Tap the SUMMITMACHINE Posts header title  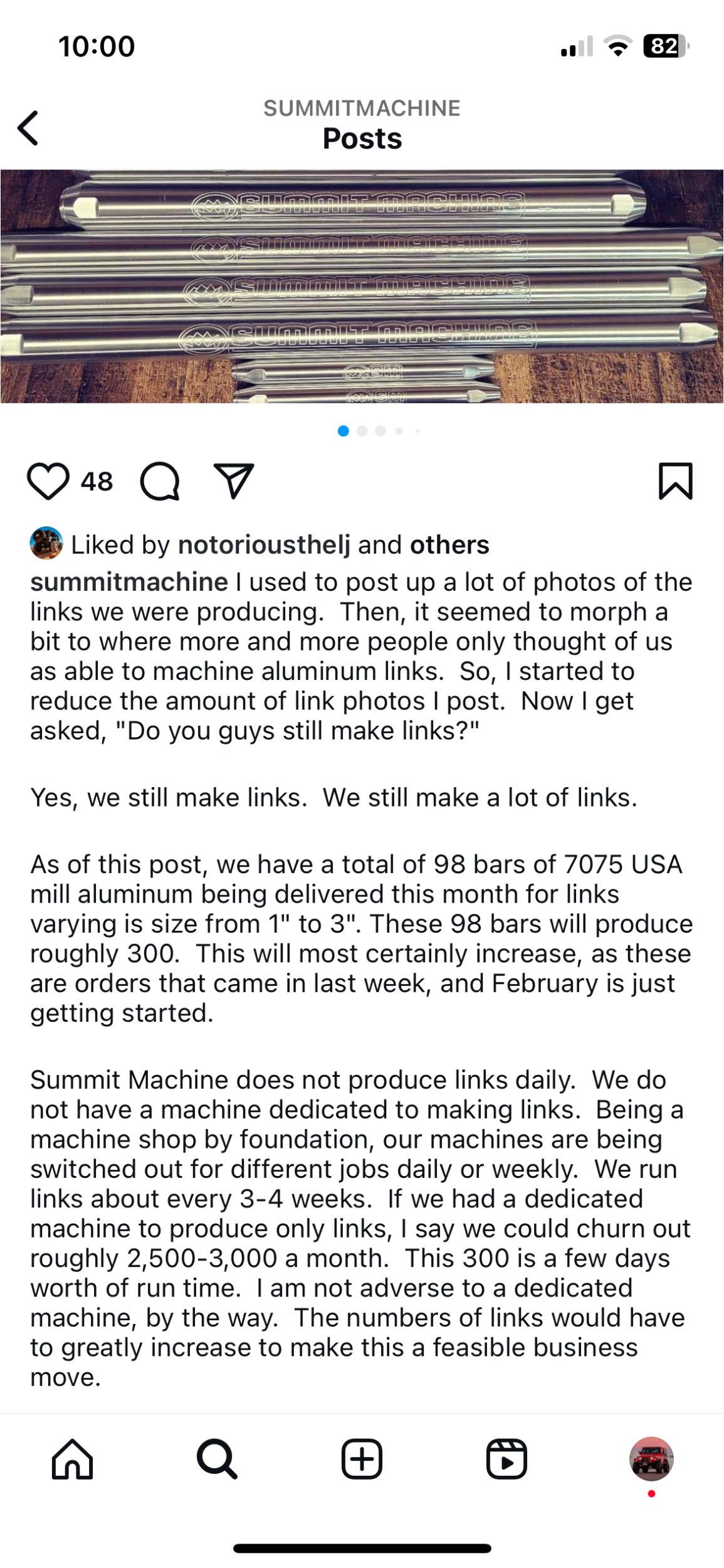(362, 125)
